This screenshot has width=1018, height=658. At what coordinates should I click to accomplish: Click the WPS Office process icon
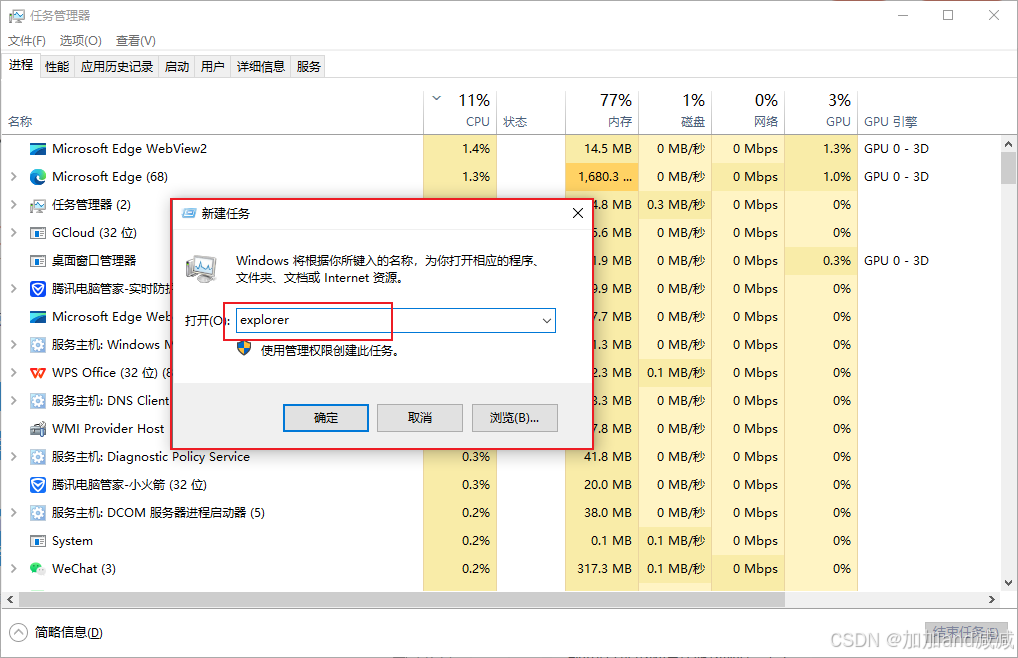[38, 373]
